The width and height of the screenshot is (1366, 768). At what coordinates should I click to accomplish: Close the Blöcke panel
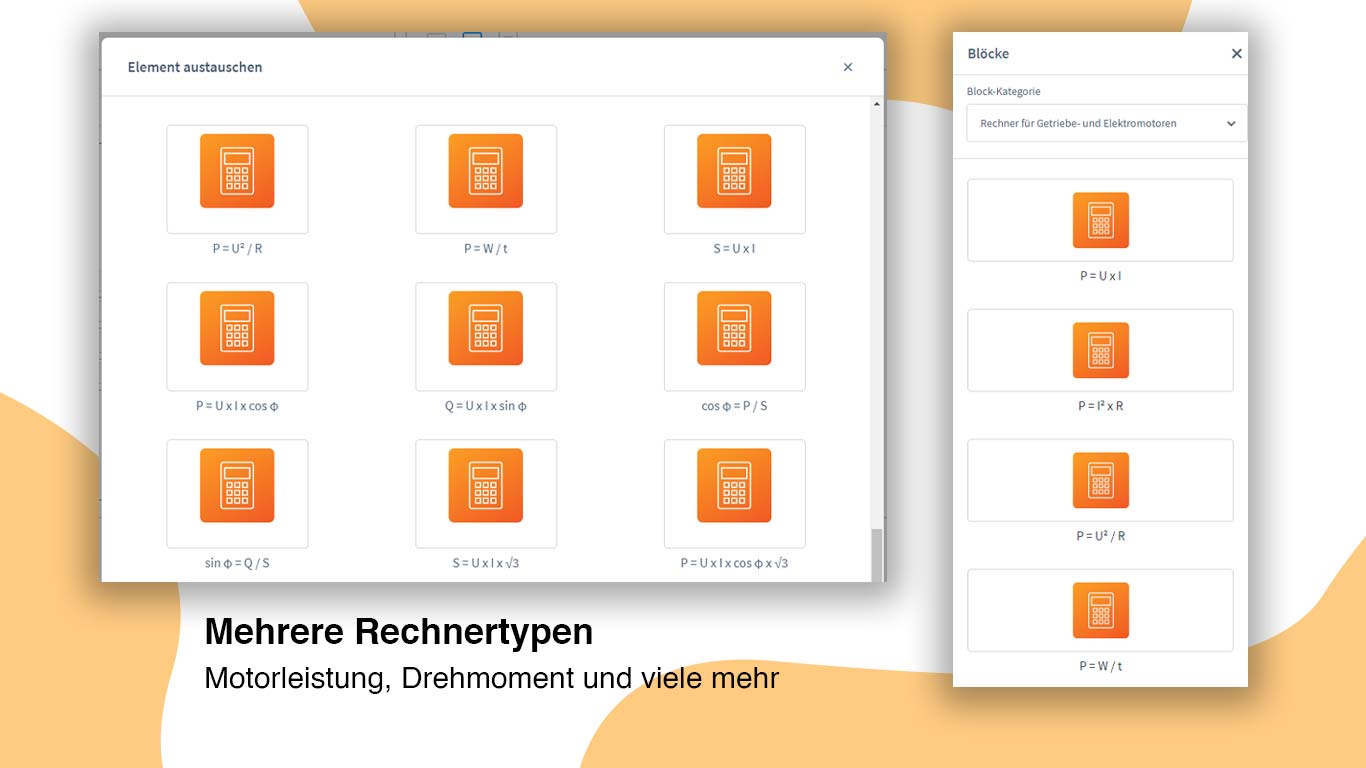tap(1236, 54)
